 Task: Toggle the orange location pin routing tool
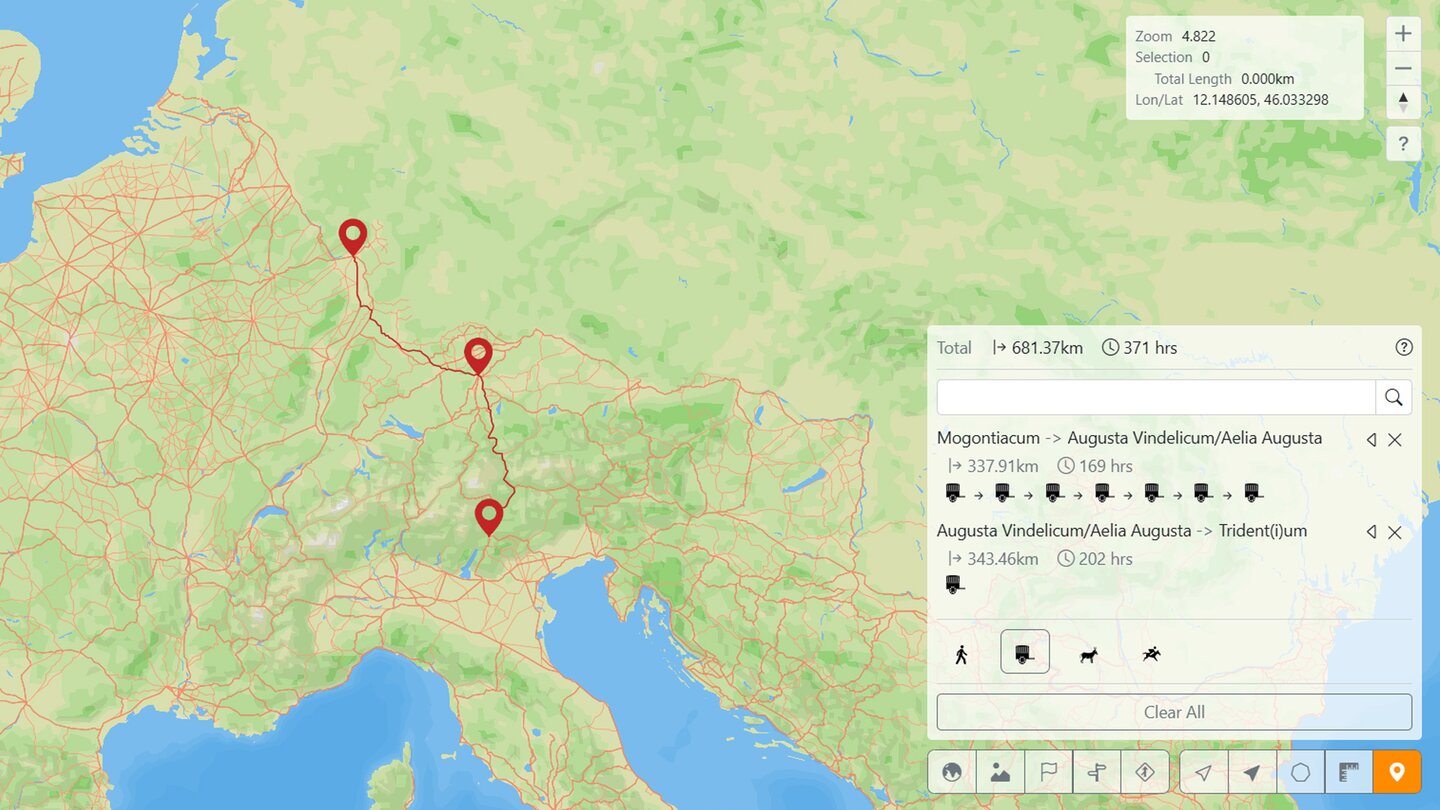click(x=1397, y=772)
